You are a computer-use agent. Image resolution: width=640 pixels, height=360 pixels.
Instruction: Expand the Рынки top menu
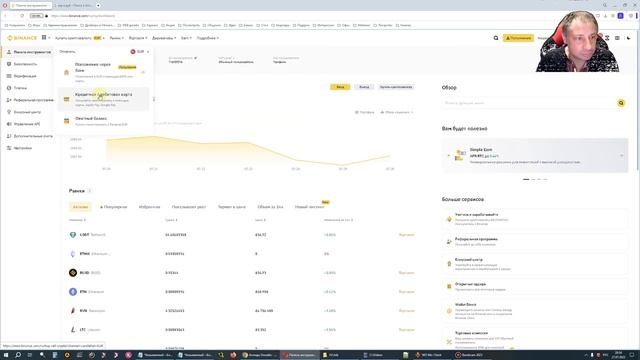[116, 38]
